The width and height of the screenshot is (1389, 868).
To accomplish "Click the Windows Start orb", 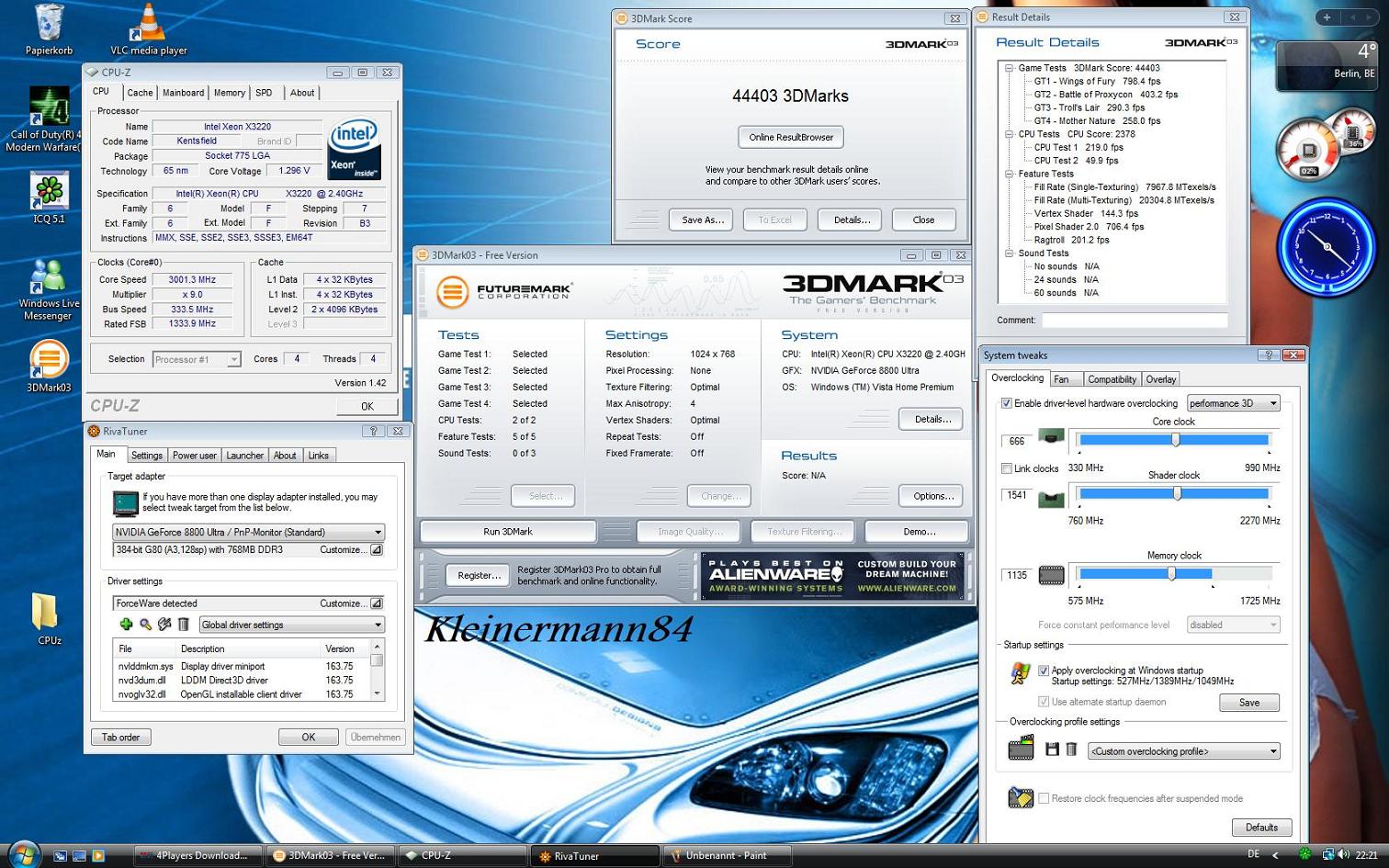I will pos(23,853).
